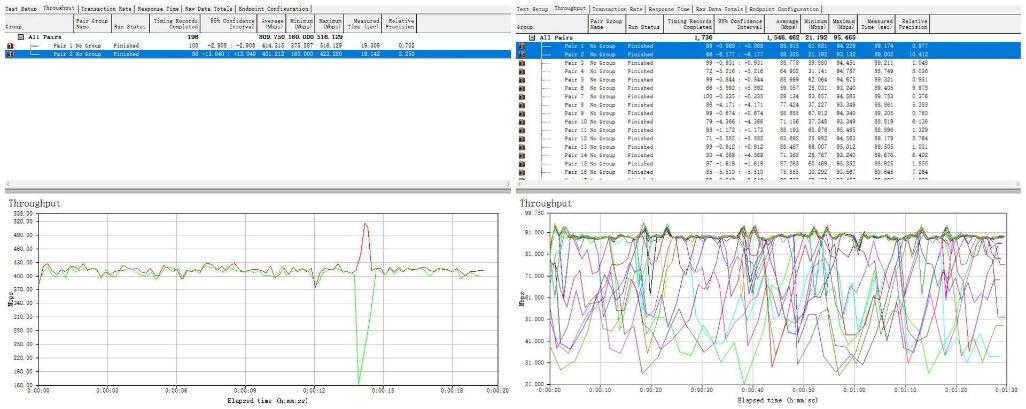Click Pair 15 icon in right window

pyautogui.click(x=522, y=163)
